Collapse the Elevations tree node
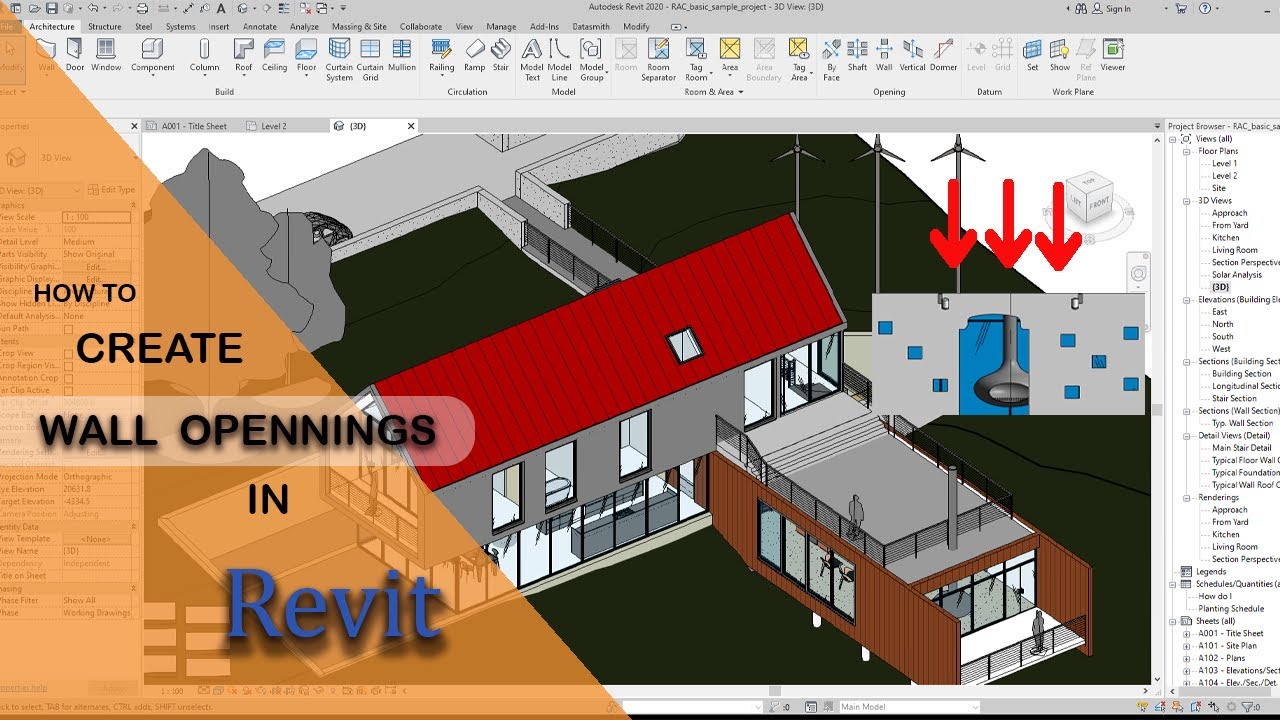The width and height of the screenshot is (1280, 720). (1187, 299)
